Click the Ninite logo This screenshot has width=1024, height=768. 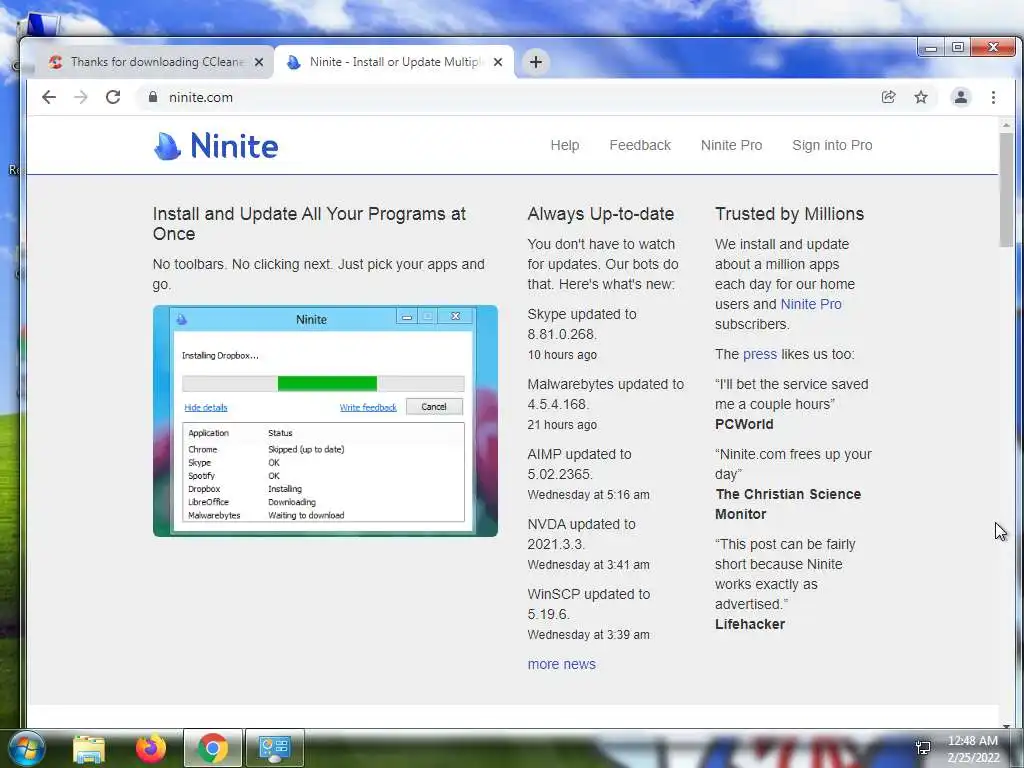(216, 146)
